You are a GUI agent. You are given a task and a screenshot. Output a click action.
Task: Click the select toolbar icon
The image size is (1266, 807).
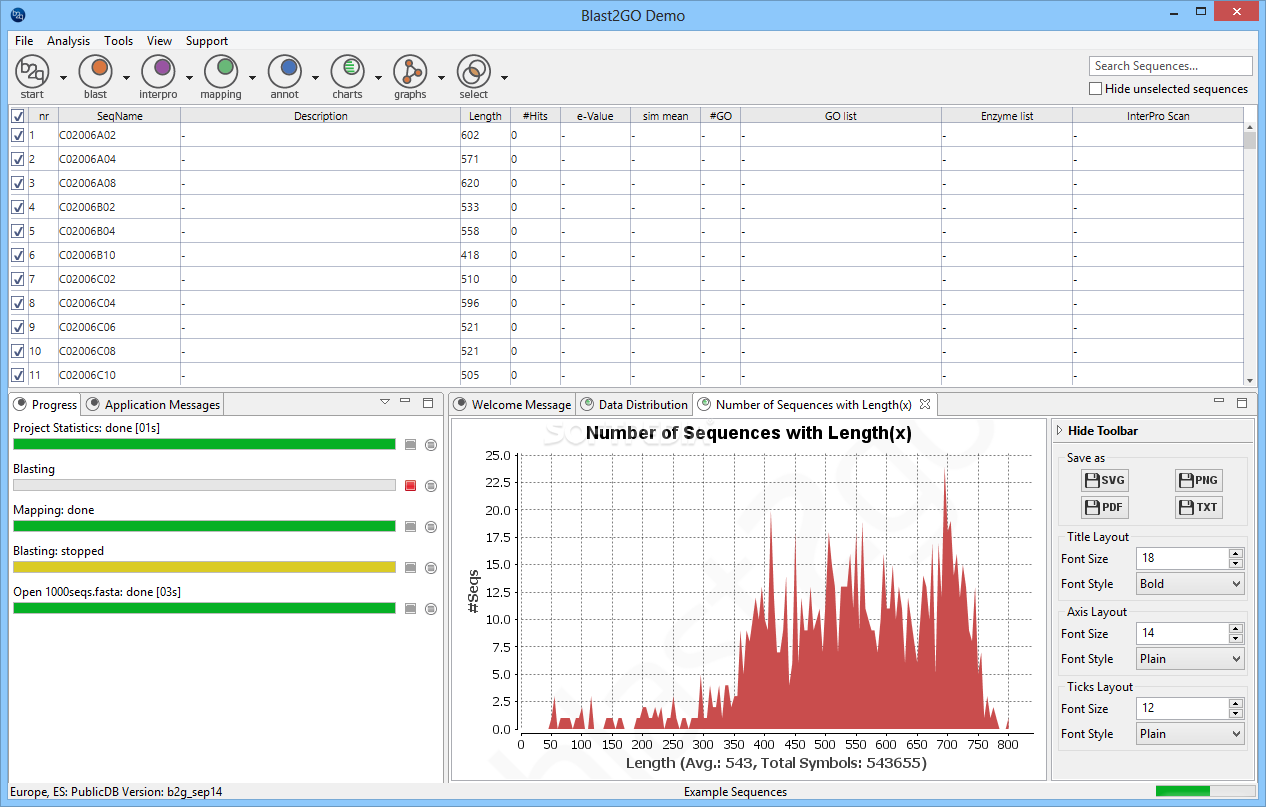click(x=473, y=71)
